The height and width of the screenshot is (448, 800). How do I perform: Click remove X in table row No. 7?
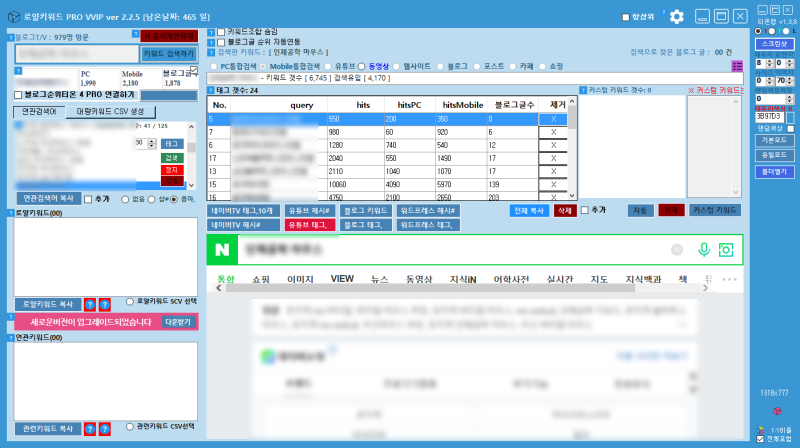click(553, 132)
